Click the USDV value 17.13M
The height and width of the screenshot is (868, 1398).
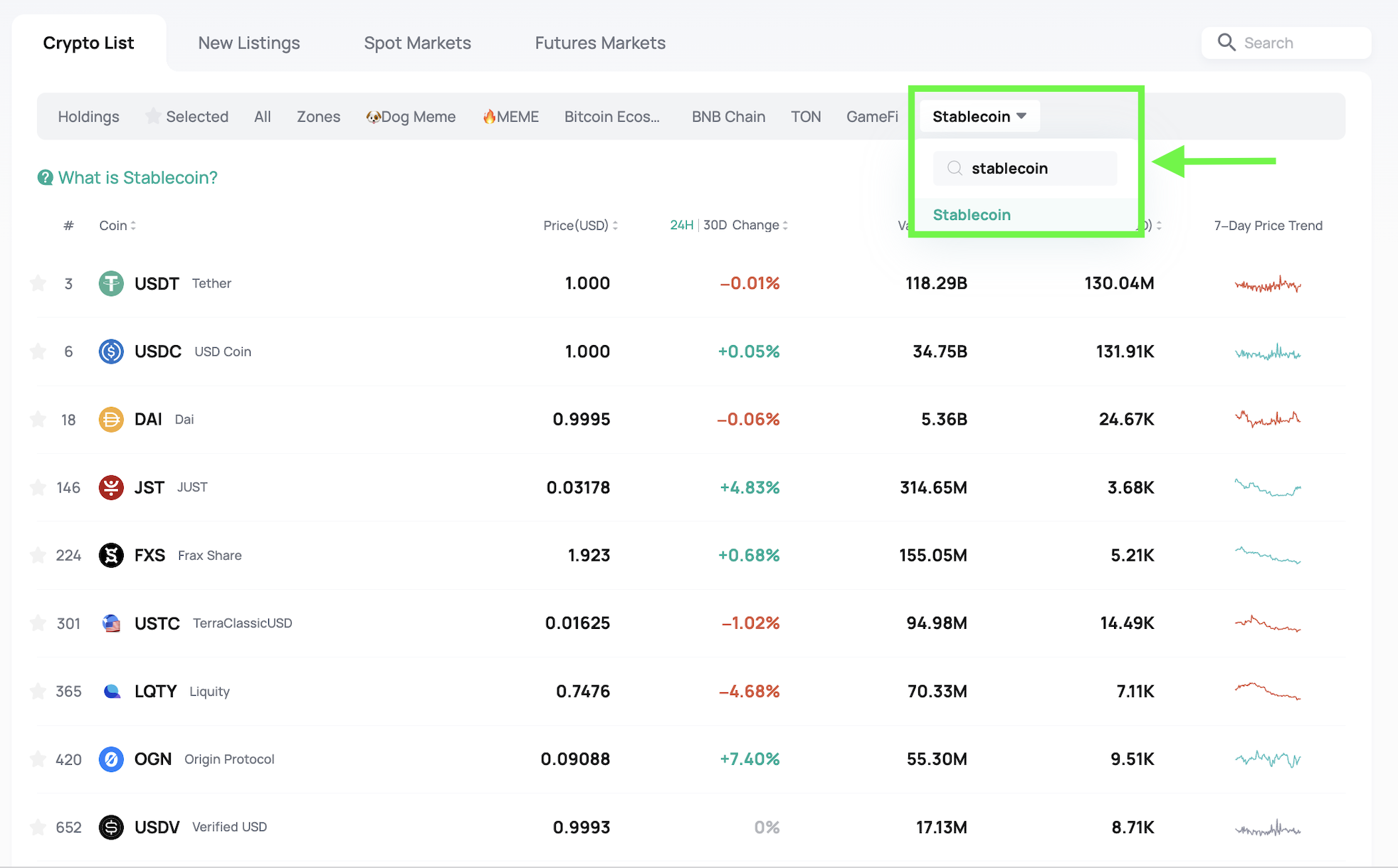pyautogui.click(x=941, y=827)
